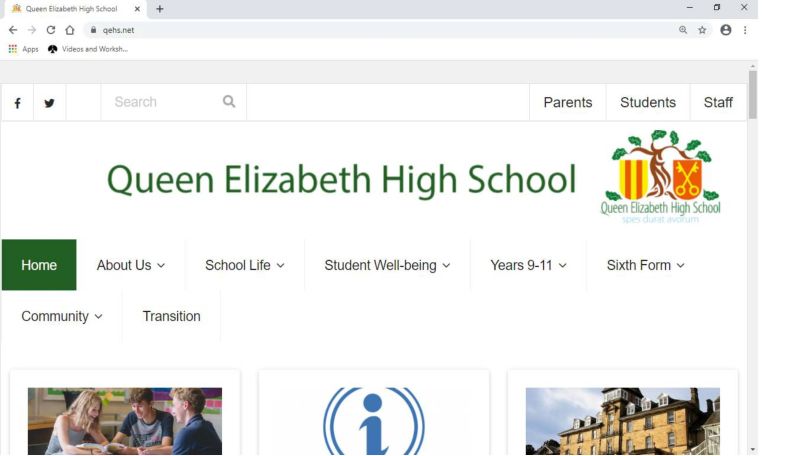Viewport: 800px width, 456px height.
Task: Open the Apps grid shortcut in bookmarks bar
Action: (23, 49)
